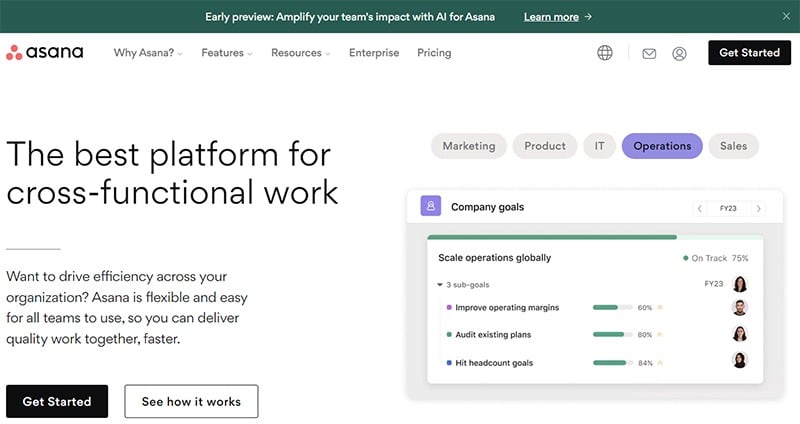Select the IT tab
The width and height of the screenshot is (800, 424).
click(599, 146)
